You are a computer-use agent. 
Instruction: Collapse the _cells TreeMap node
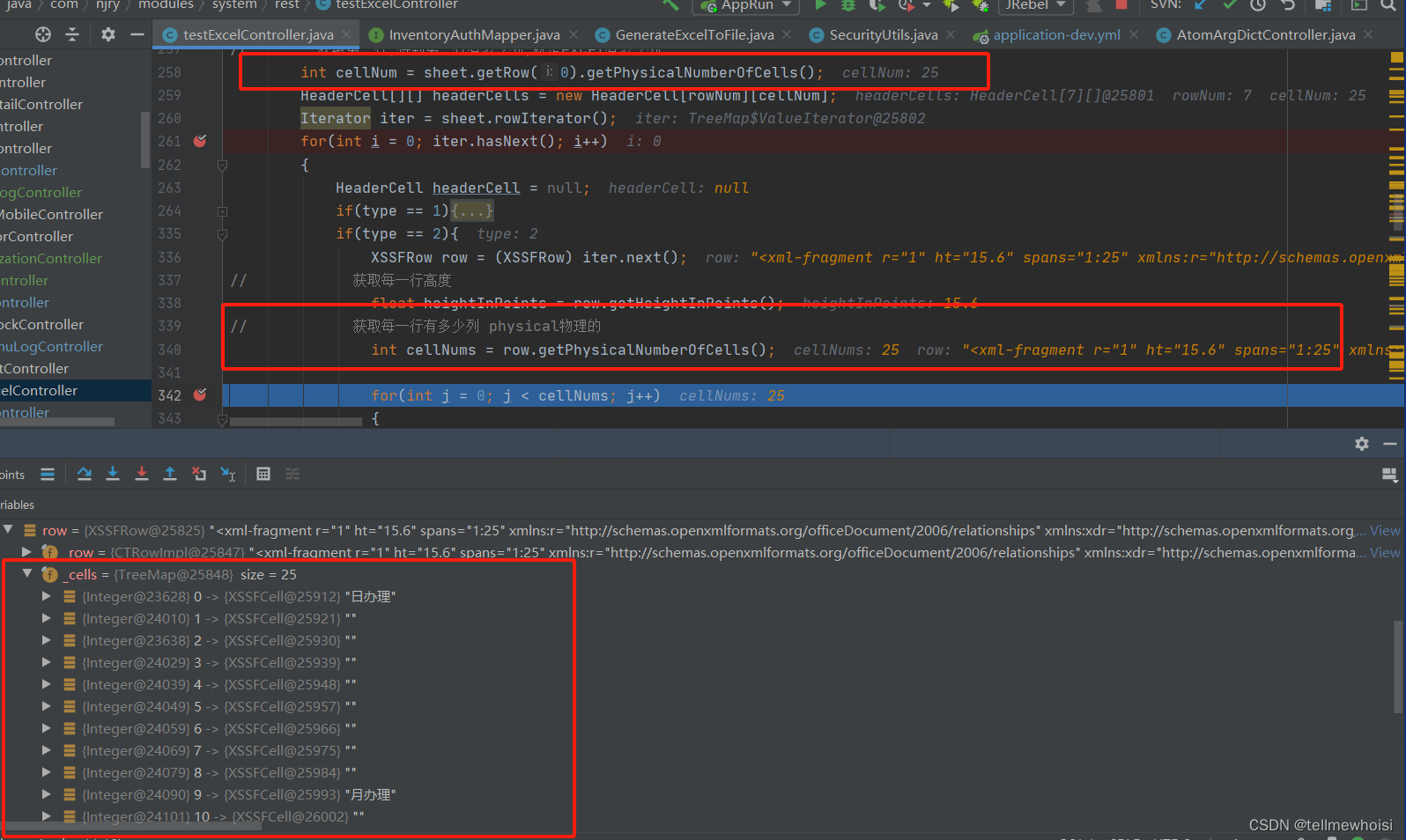(x=27, y=574)
